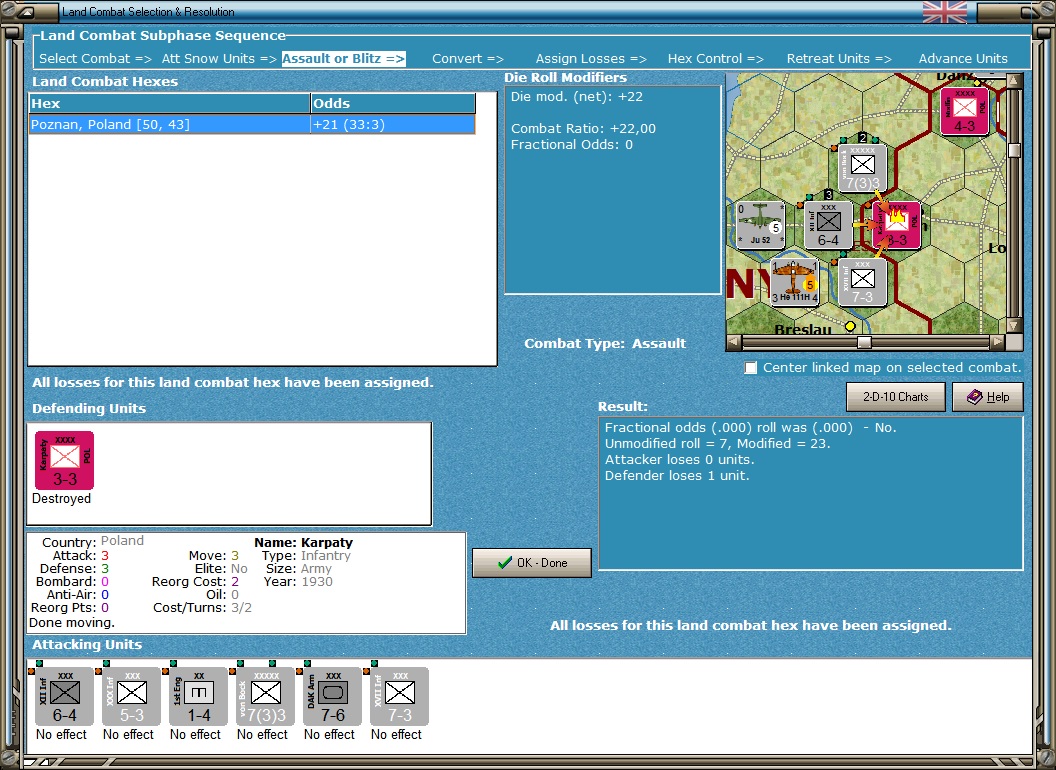
Task: Click the He 111H bomber on the map
Action: [x=794, y=282]
